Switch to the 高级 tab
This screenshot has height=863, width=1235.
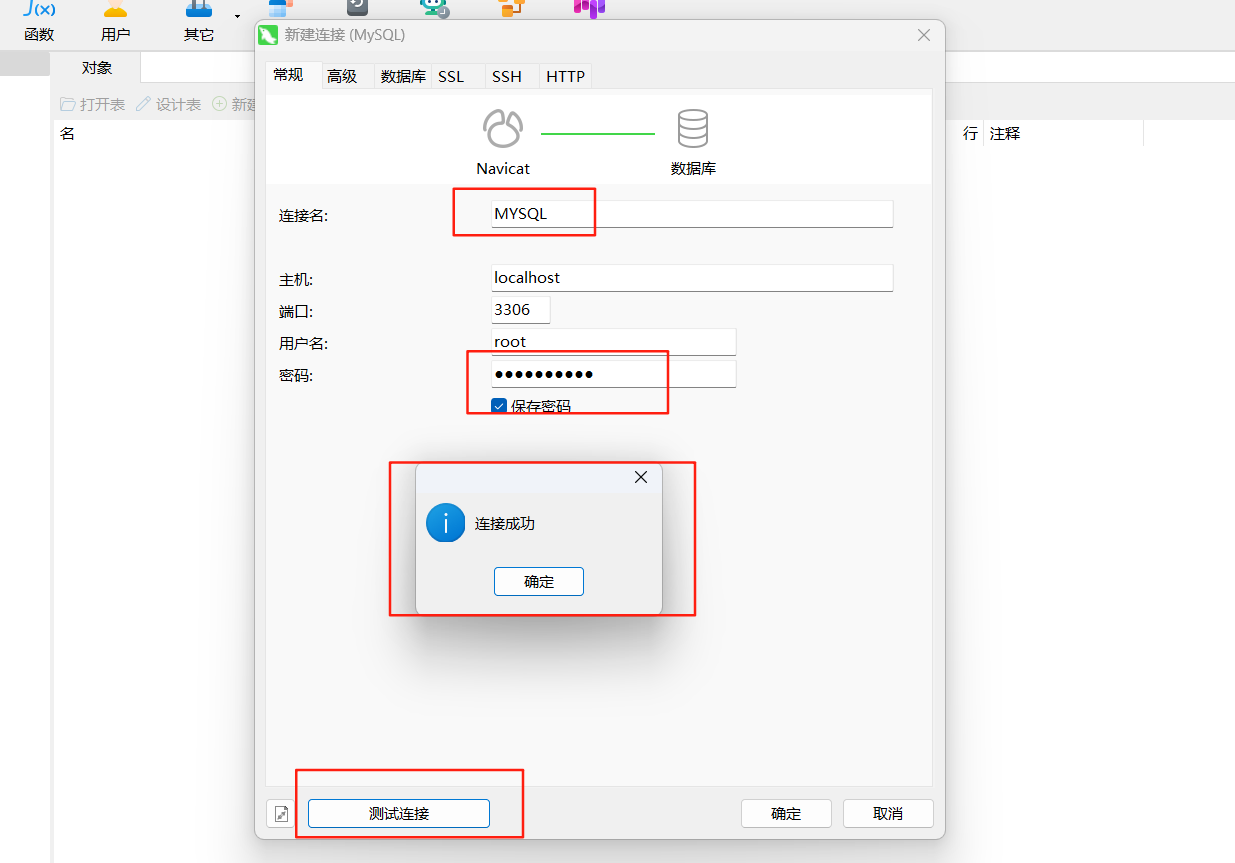pos(342,76)
